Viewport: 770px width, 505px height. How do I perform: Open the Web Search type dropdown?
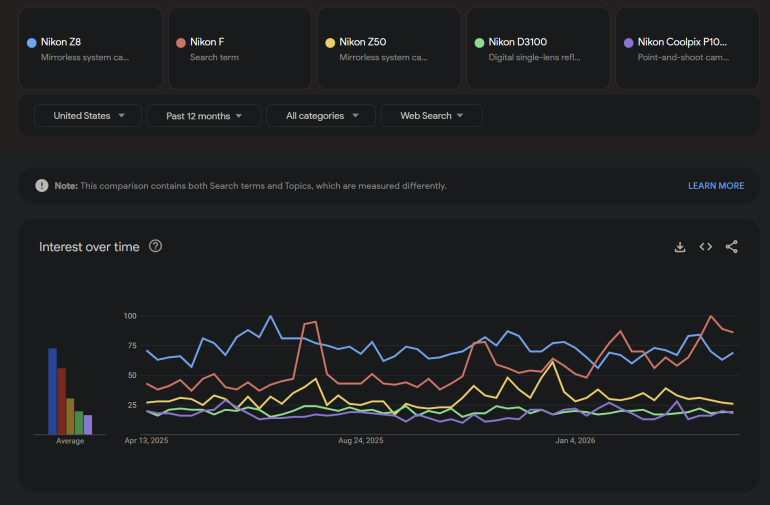[x=432, y=116]
